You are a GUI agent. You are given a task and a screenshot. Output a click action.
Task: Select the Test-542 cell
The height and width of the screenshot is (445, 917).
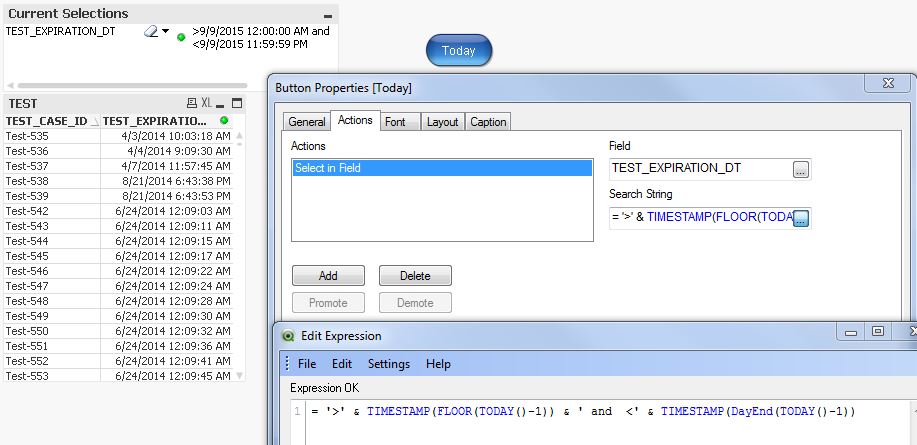click(x=52, y=211)
